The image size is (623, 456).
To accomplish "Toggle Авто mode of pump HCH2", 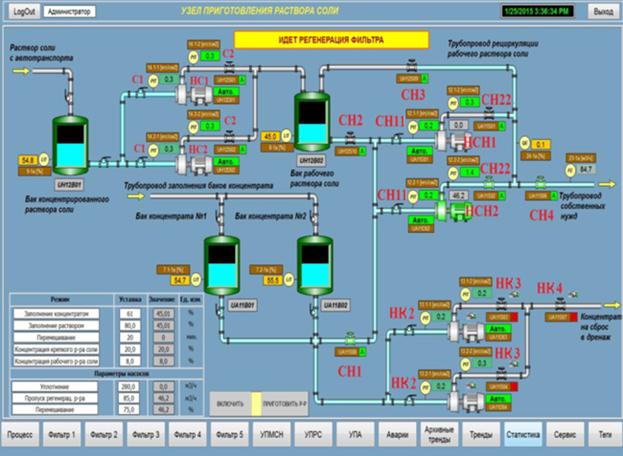I will 421,220.
